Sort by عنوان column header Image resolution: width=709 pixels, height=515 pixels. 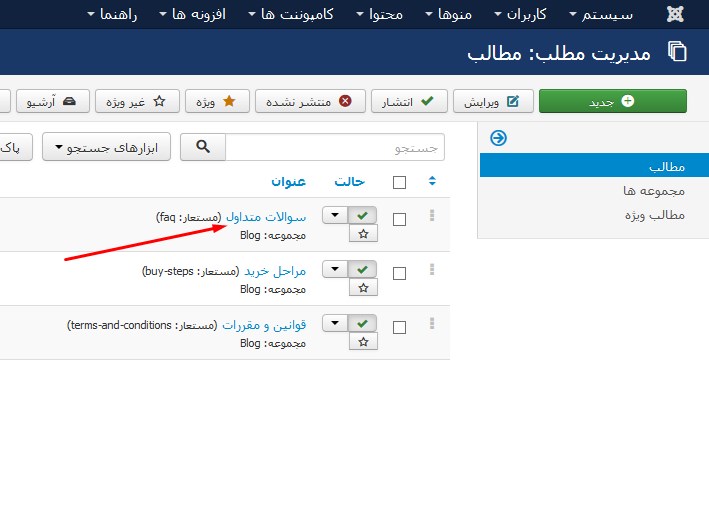pos(288,181)
